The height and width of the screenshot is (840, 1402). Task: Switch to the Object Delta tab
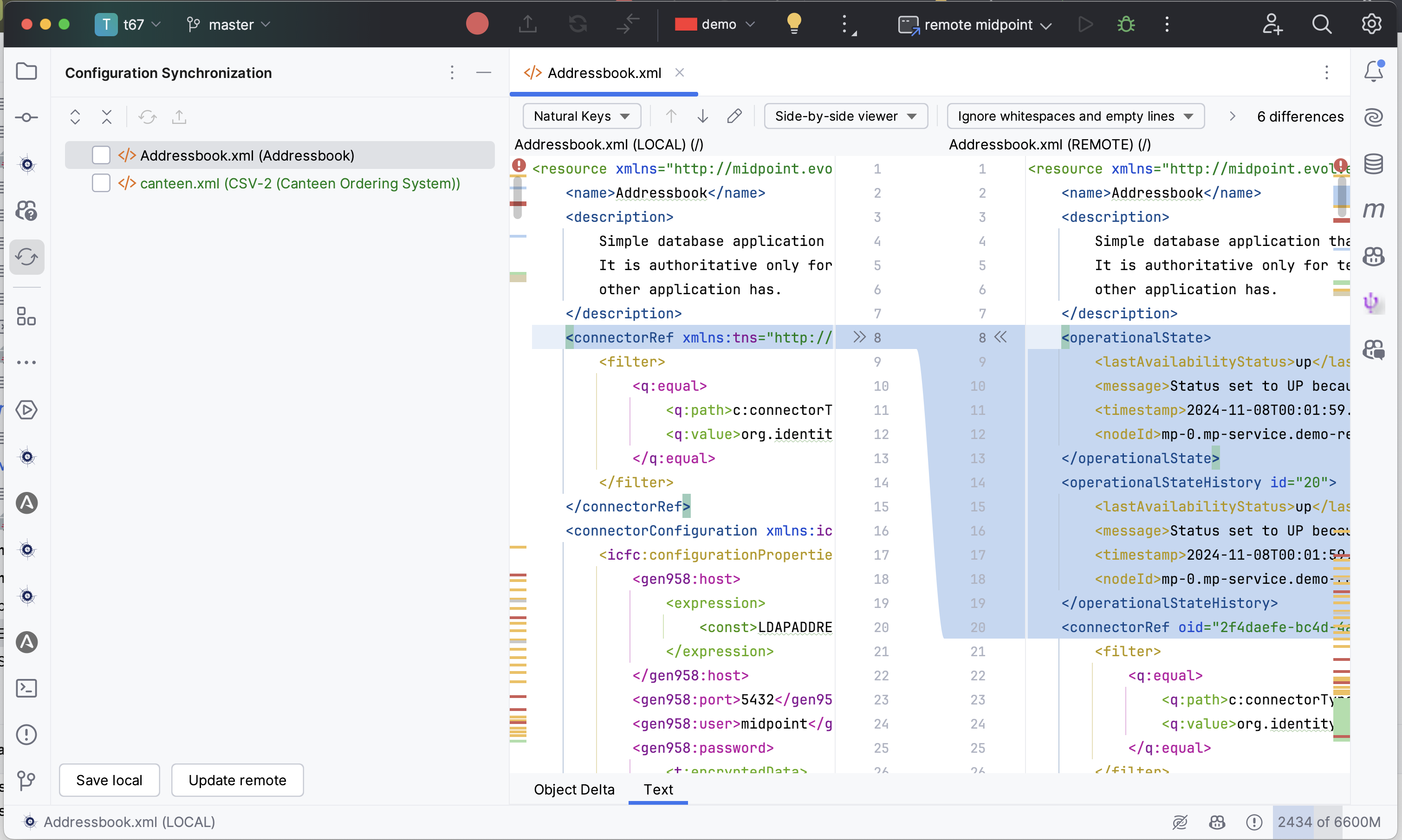pyautogui.click(x=574, y=789)
